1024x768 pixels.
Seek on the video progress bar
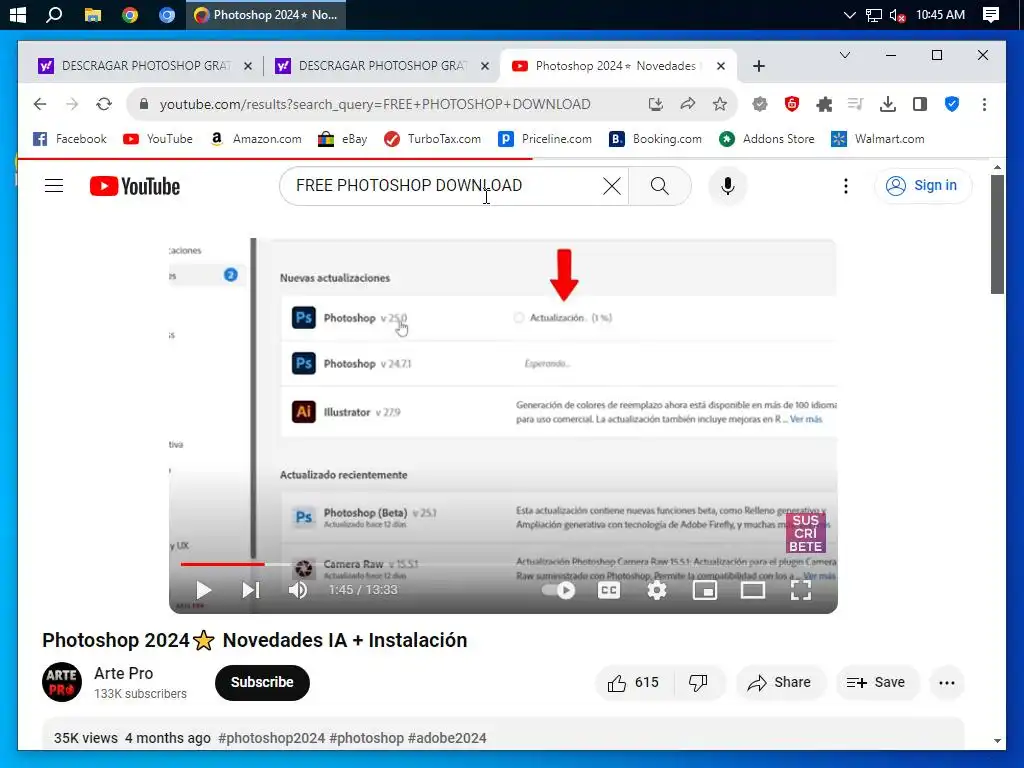pos(503,564)
